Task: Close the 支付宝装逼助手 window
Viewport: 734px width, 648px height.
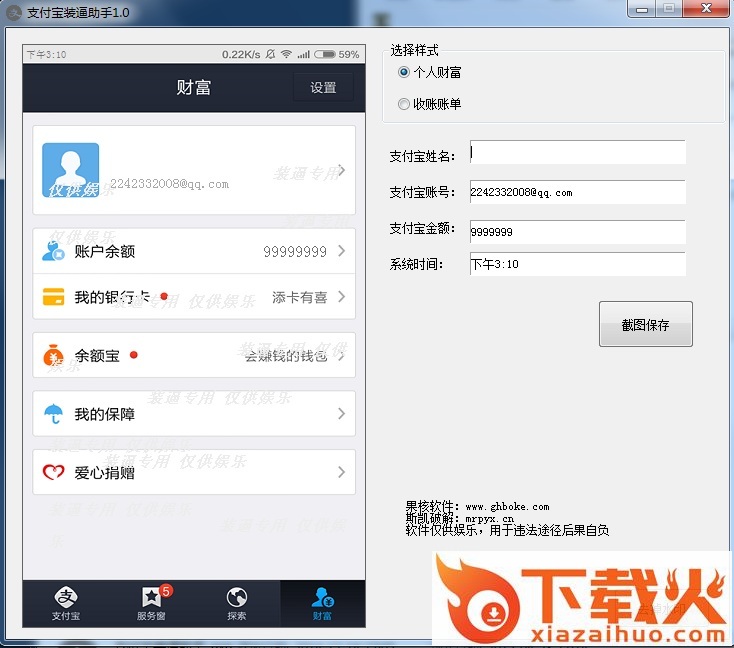Action: tap(706, 8)
